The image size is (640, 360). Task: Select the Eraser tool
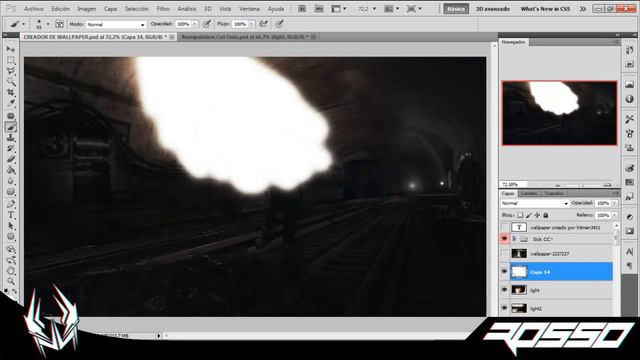[x=11, y=160]
